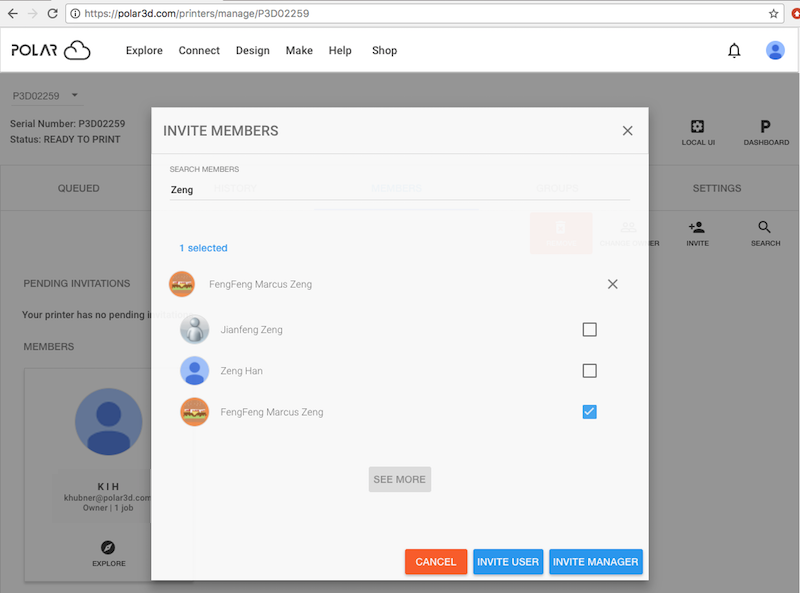Open the notifications bell
The image size is (800, 593).
(734, 51)
